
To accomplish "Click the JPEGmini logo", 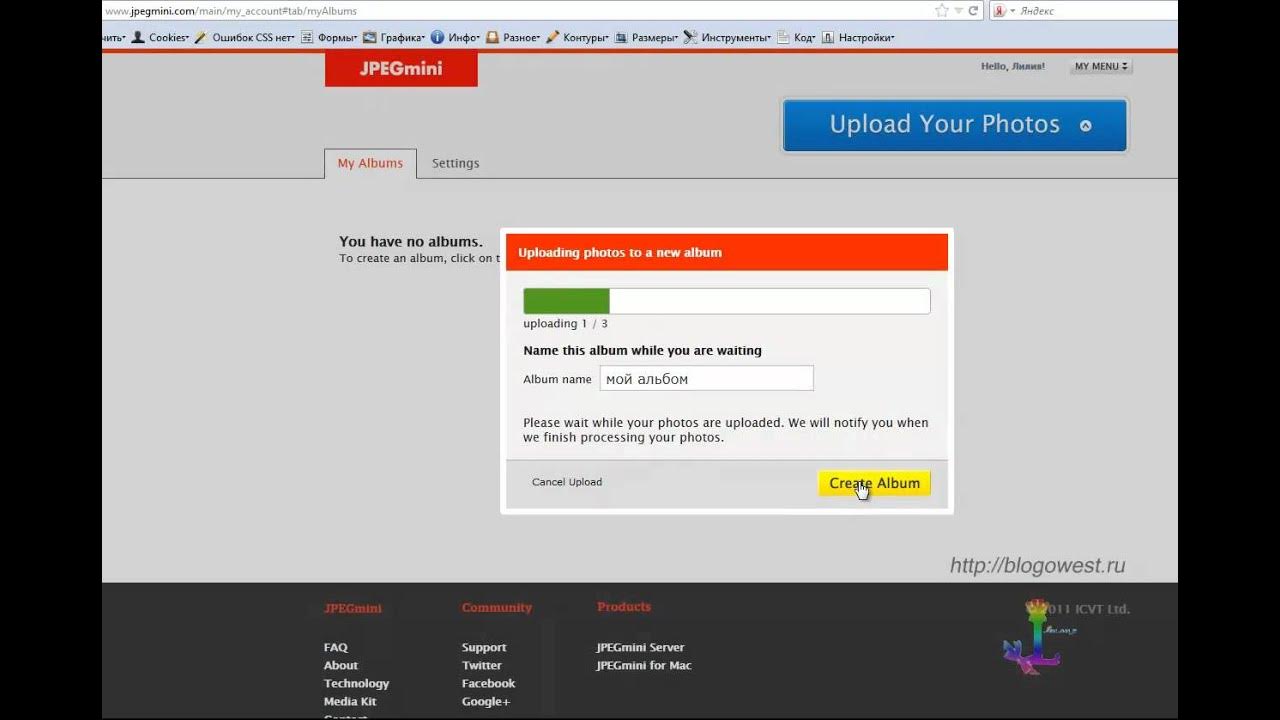I will coord(401,69).
